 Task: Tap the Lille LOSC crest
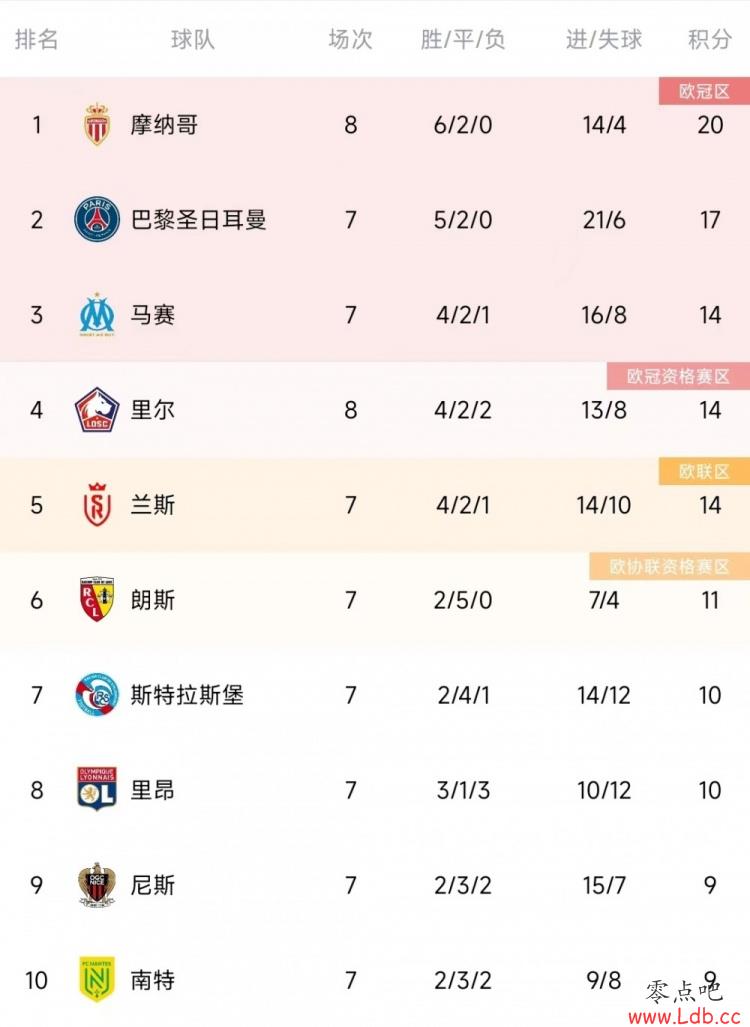pos(97,410)
